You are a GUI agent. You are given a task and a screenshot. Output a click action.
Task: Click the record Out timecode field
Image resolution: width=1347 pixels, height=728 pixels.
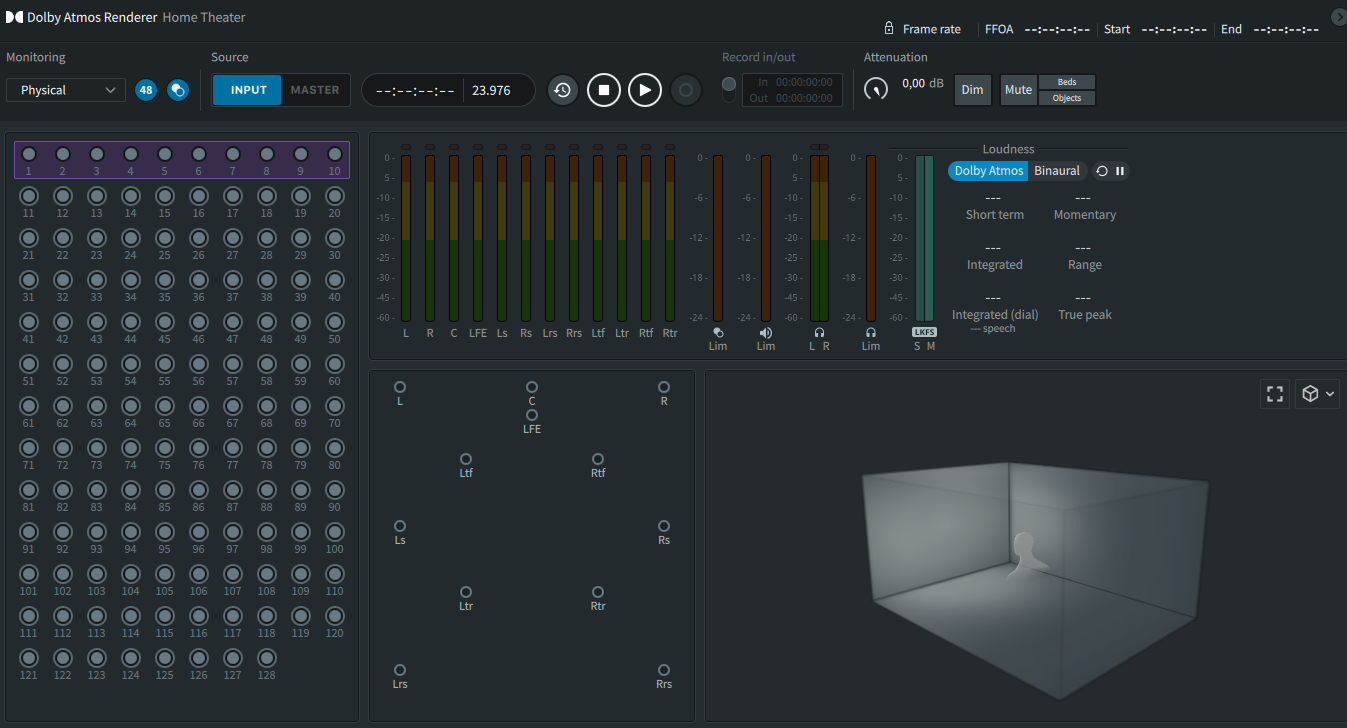tap(804, 98)
